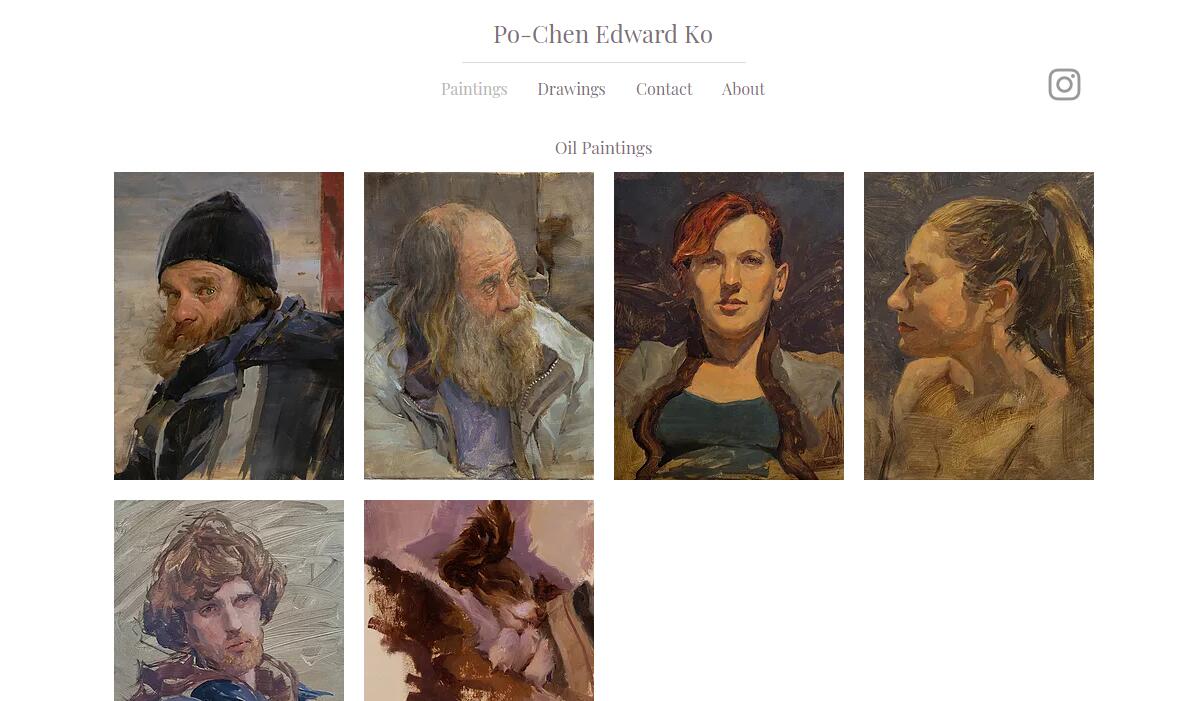Viewport: 1193px width, 701px height.
Task: Open the red-haired woman with braids portrait
Action: coord(729,326)
